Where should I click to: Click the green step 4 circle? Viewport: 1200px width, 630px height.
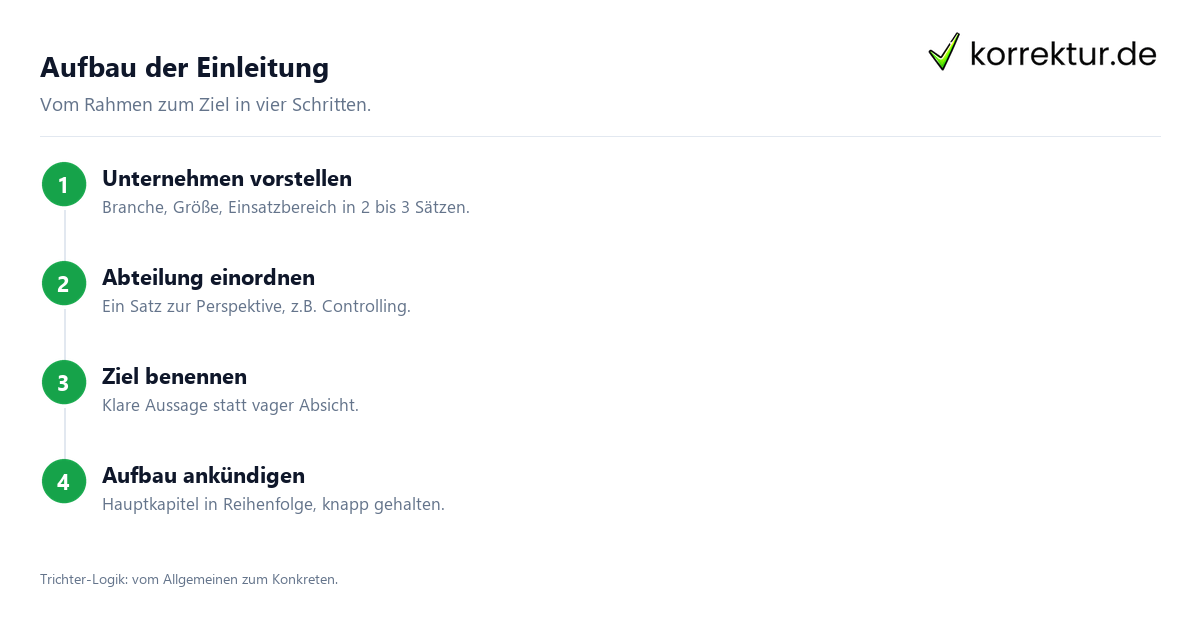coord(63,481)
